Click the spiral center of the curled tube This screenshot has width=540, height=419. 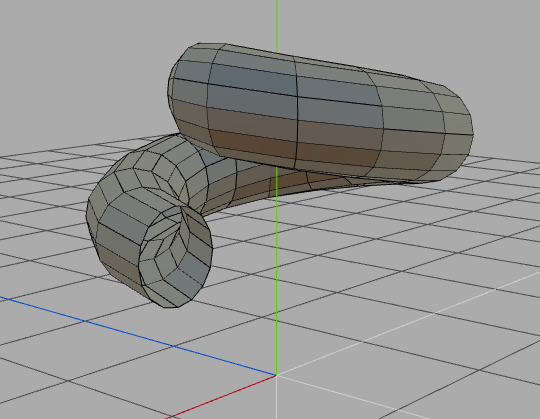(180, 224)
